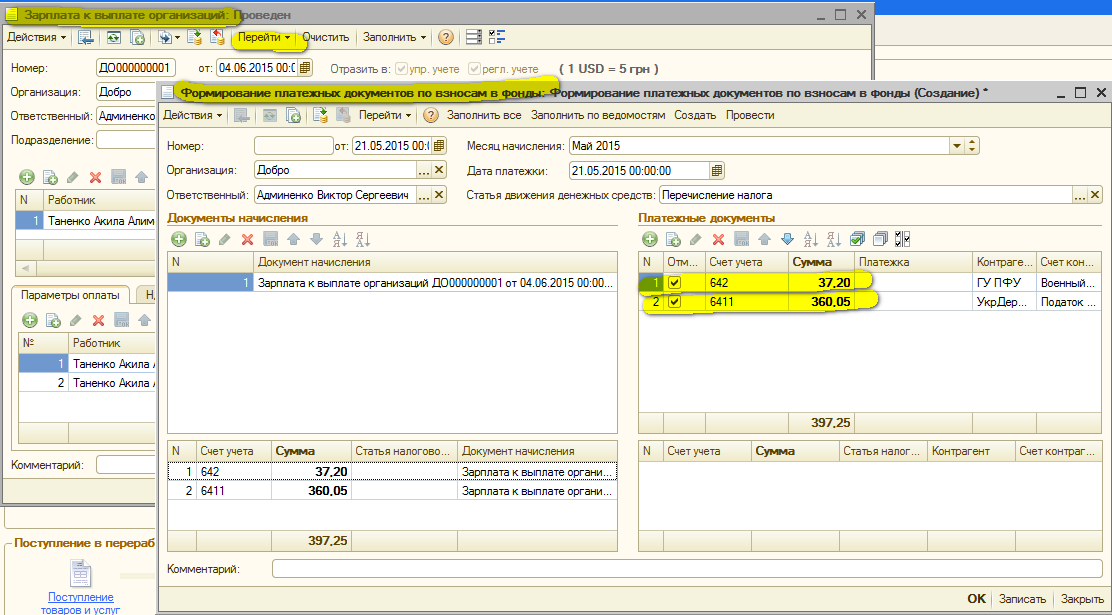Click refresh icon in Зарплата к выплате toolbar
The image size is (1112, 615).
click(x=113, y=37)
